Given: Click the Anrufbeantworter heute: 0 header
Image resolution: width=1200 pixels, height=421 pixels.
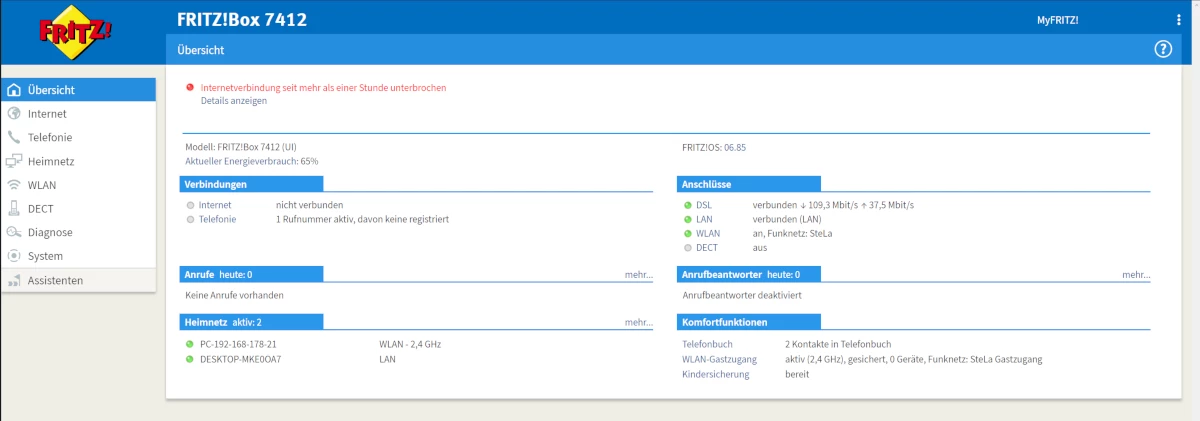Looking at the screenshot, I should [x=749, y=274].
